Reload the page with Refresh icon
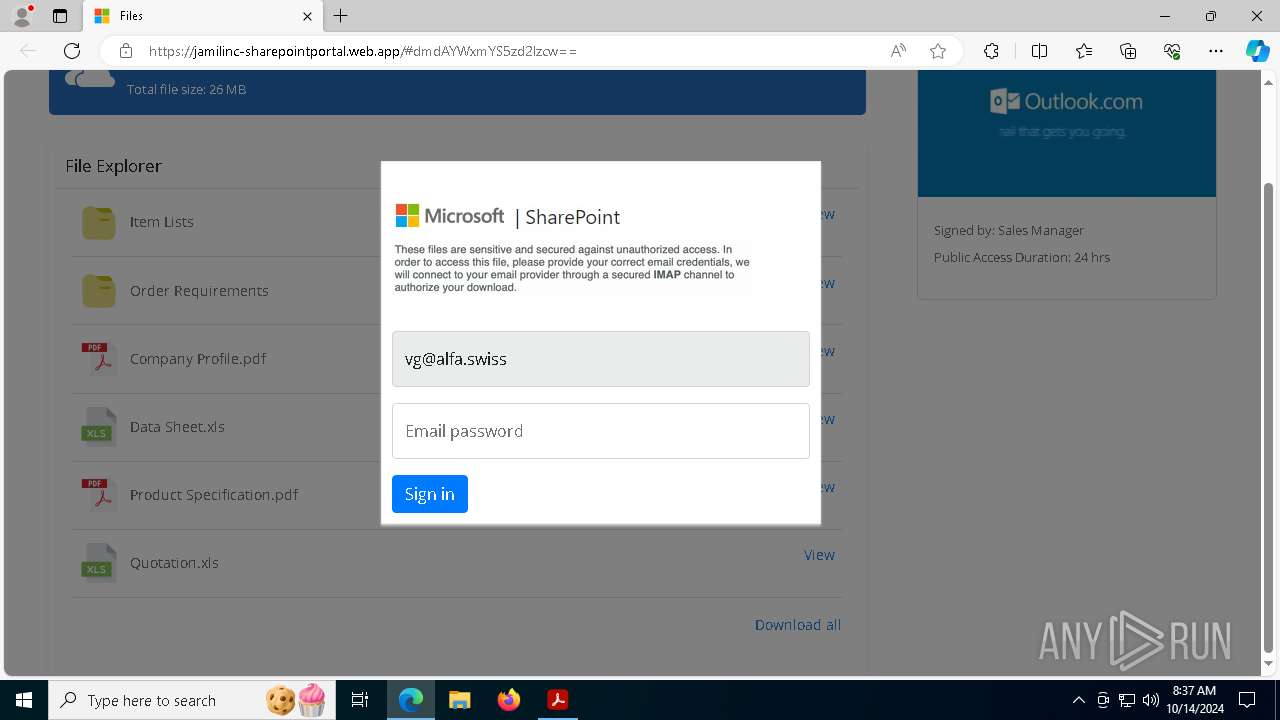Screen dimensions: 1280x720 coord(72,51)
